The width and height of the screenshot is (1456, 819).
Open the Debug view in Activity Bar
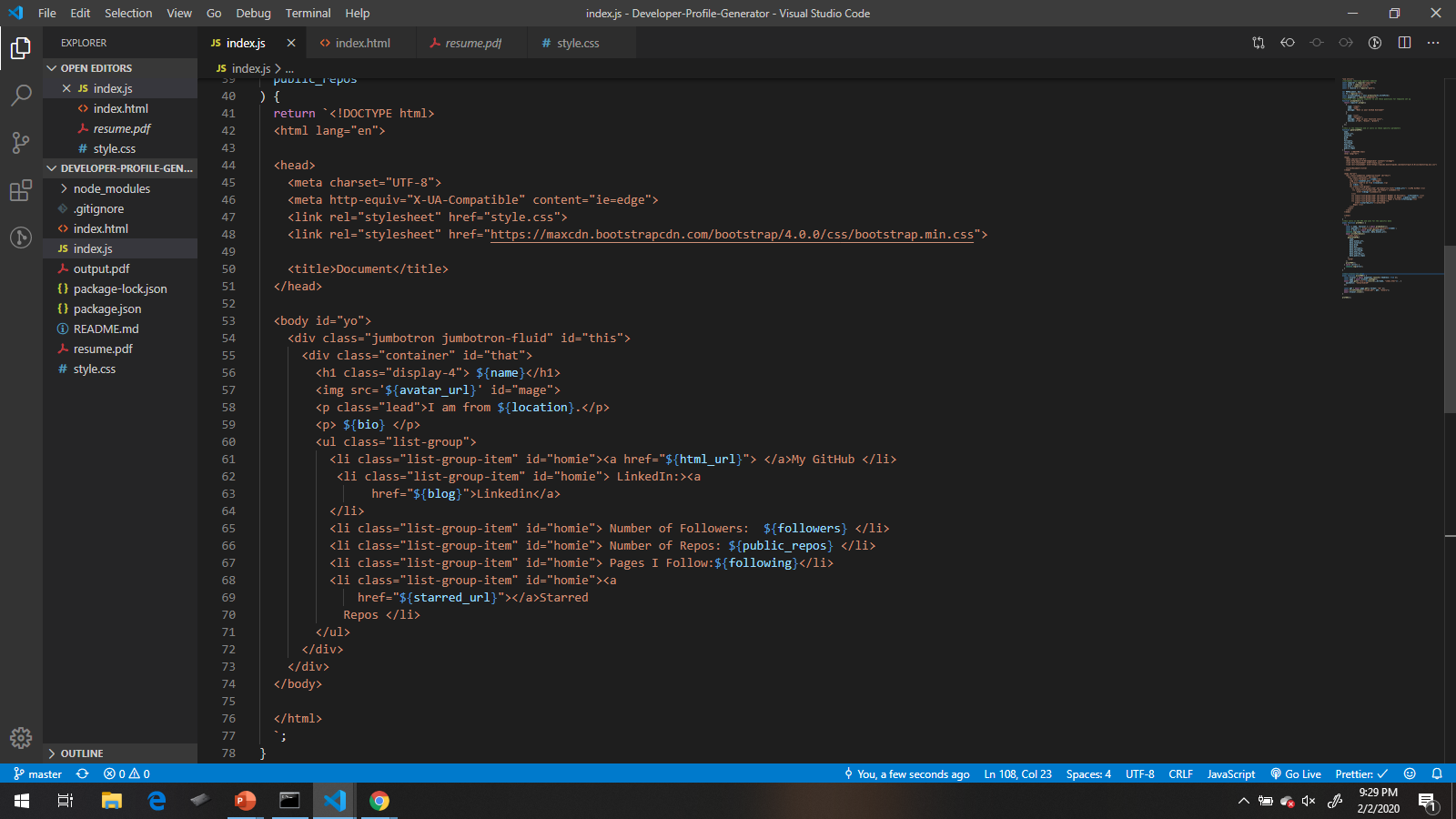pyautogui.click(x=20, y=238)
